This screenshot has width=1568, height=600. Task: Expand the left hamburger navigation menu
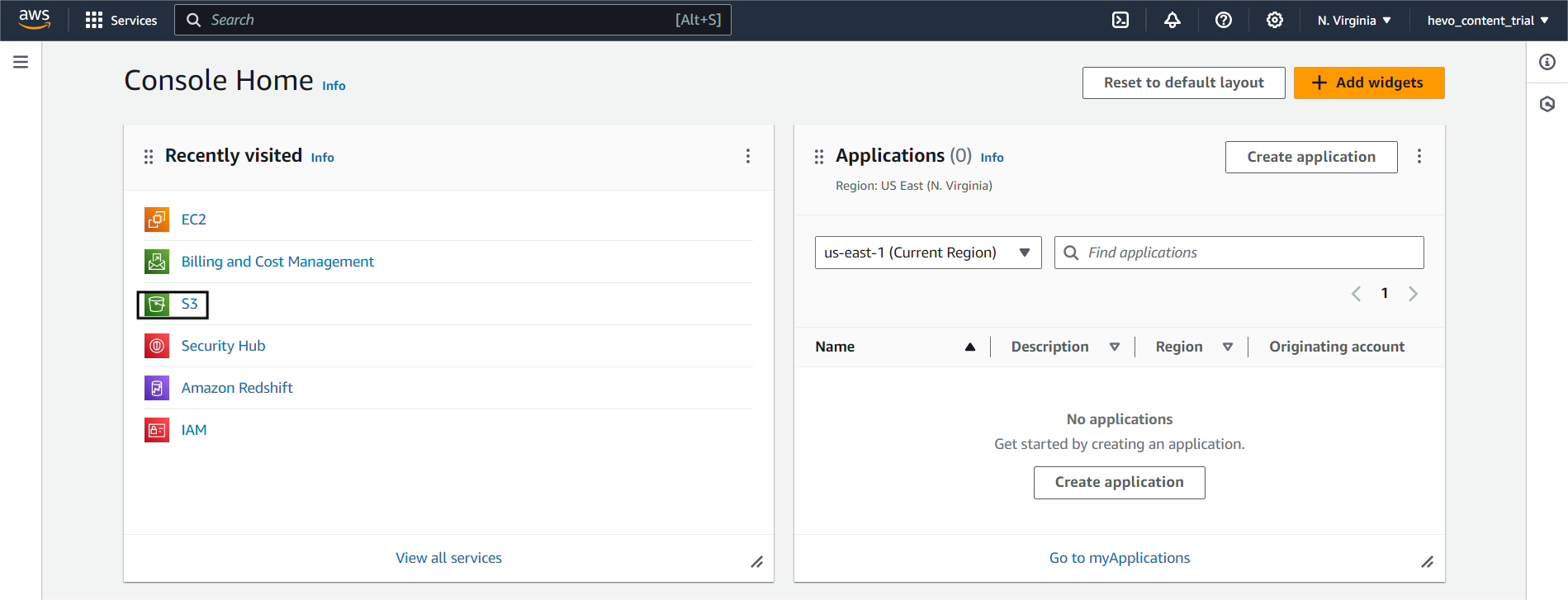pyautogui.click(x=21, y=62)
